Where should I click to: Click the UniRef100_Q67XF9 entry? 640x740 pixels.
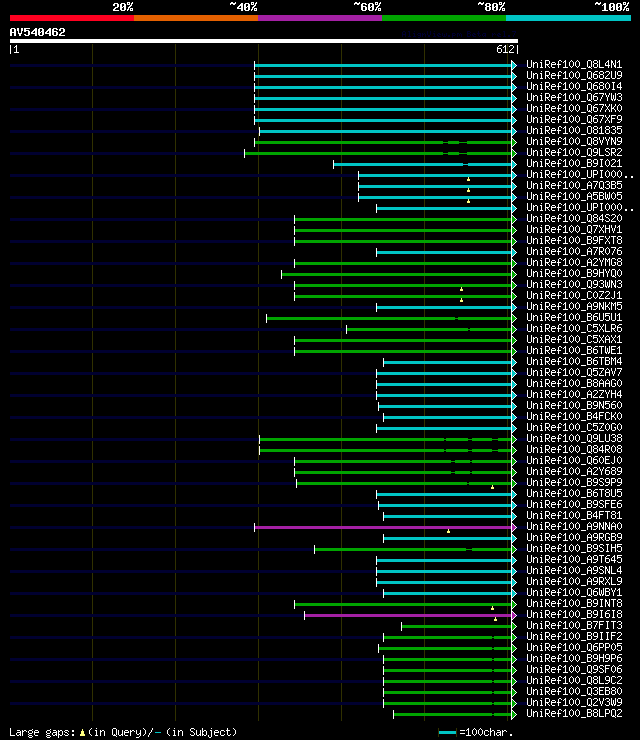point(574,119)
